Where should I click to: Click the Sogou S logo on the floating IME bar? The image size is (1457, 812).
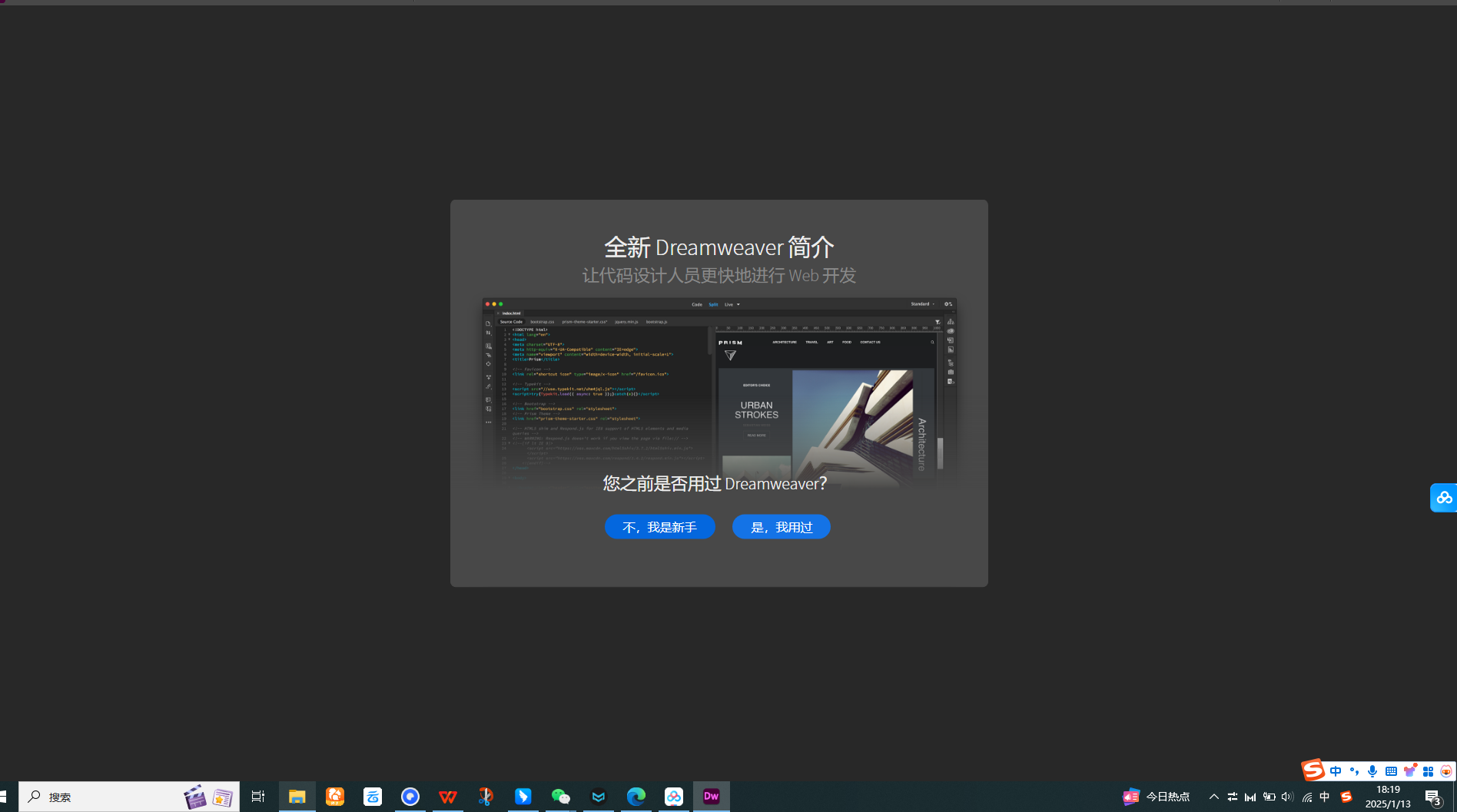[1313, 769]
